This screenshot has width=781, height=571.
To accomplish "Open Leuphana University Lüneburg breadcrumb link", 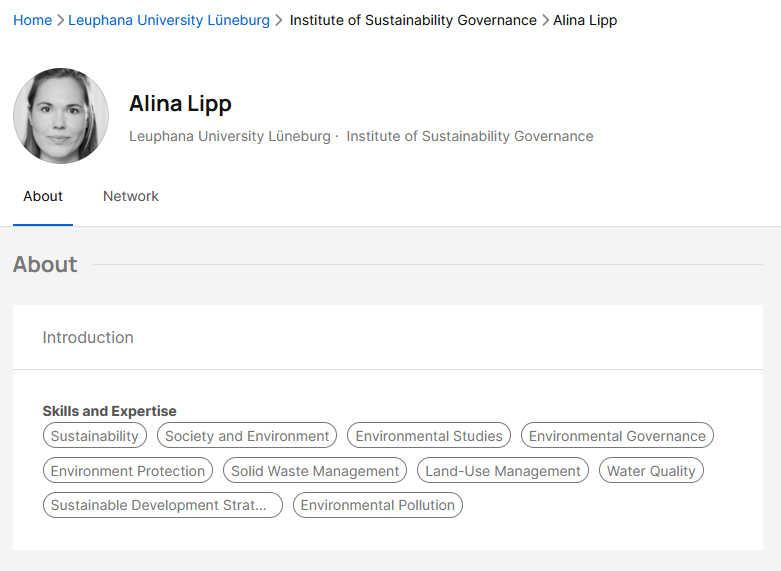I will (x=169, y=20).
